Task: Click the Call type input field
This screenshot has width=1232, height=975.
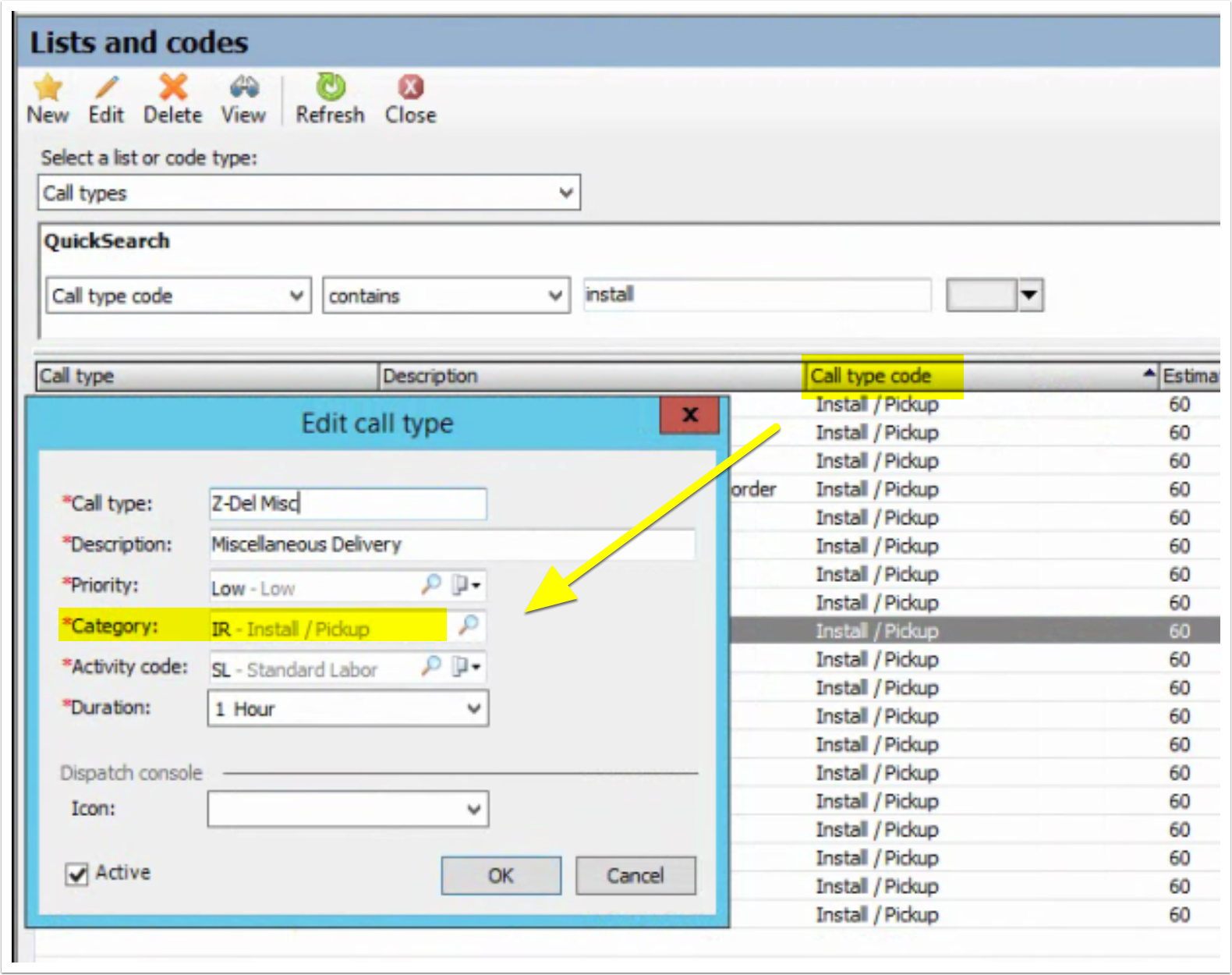Action: pos(348,503)
